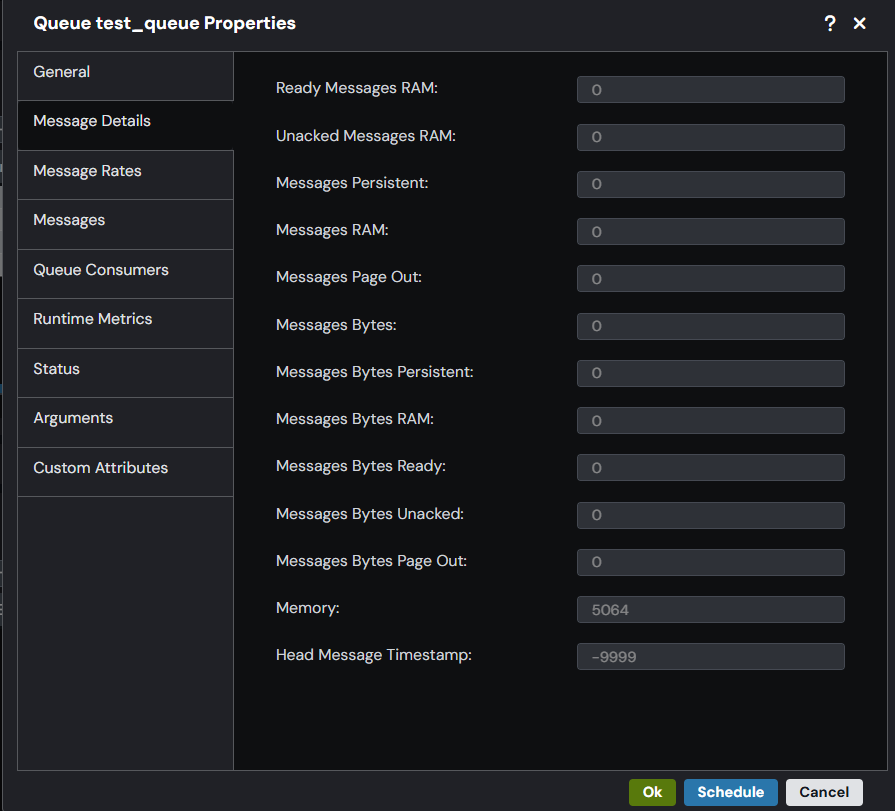Screen dimensions: 895x811
Task: Switch to the General tab
Action: tap(126, 76)
